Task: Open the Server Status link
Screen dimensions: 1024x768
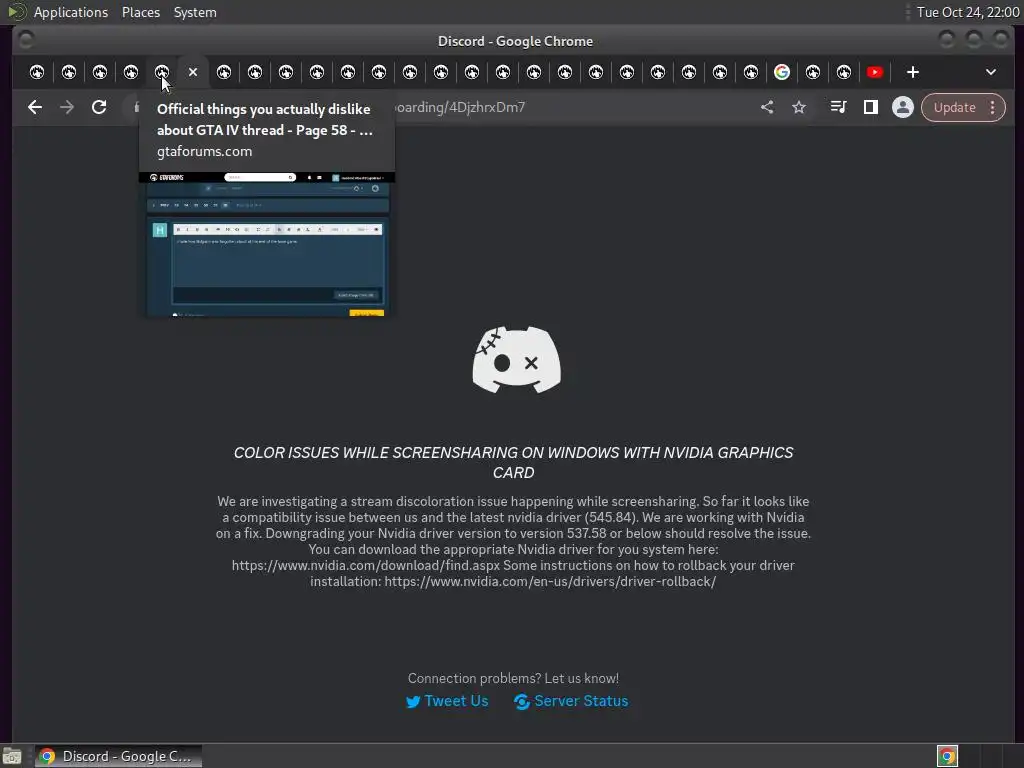Action: [571, 701]
